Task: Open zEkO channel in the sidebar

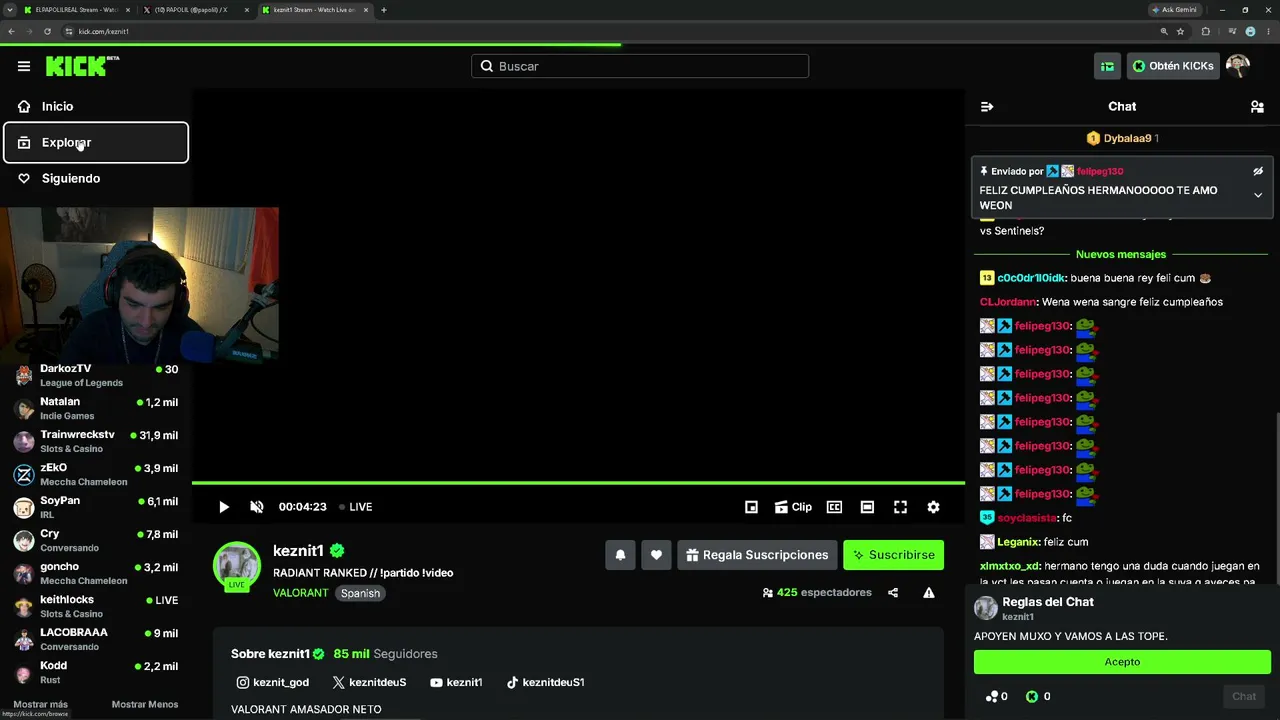Action: (x=96, y=474)
